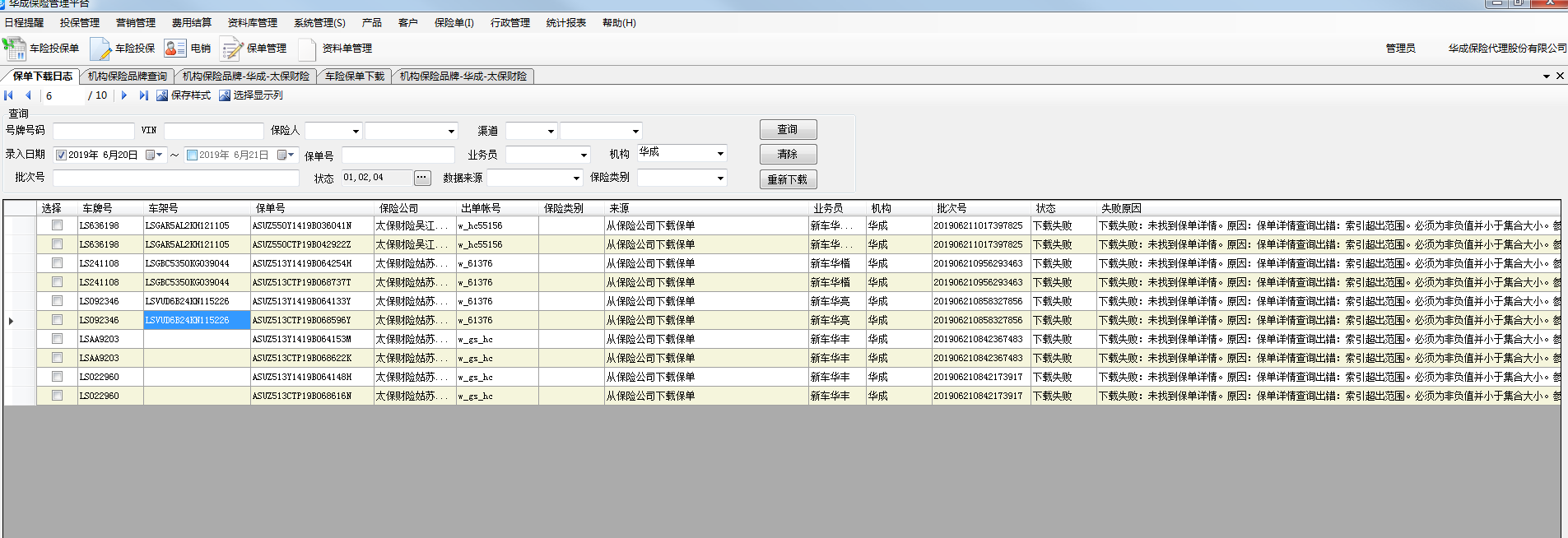Image resolution: width=1568 pixels, height=538 pixels.
Task: Open 选择显示列 column chooser
Action: (225, 95)
